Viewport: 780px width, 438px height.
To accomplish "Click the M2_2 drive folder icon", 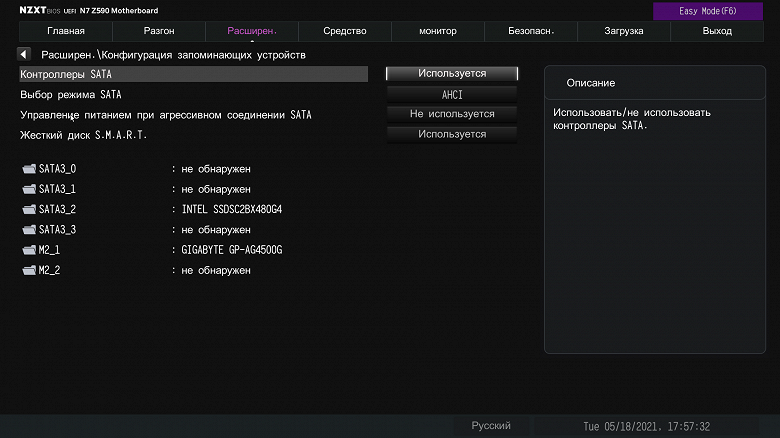I will coord(28,271).
